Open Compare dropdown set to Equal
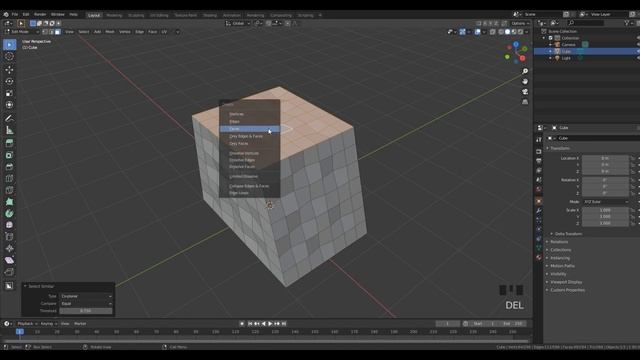 coord(86,304)
